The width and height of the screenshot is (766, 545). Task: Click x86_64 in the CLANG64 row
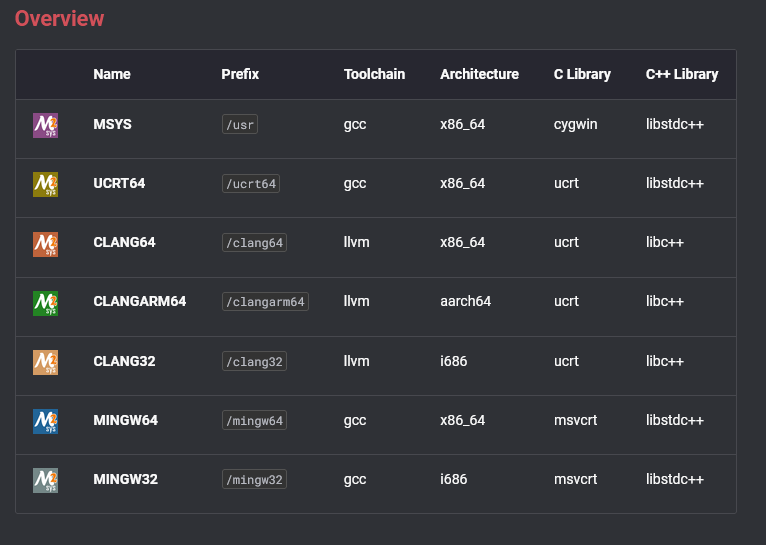462,243
